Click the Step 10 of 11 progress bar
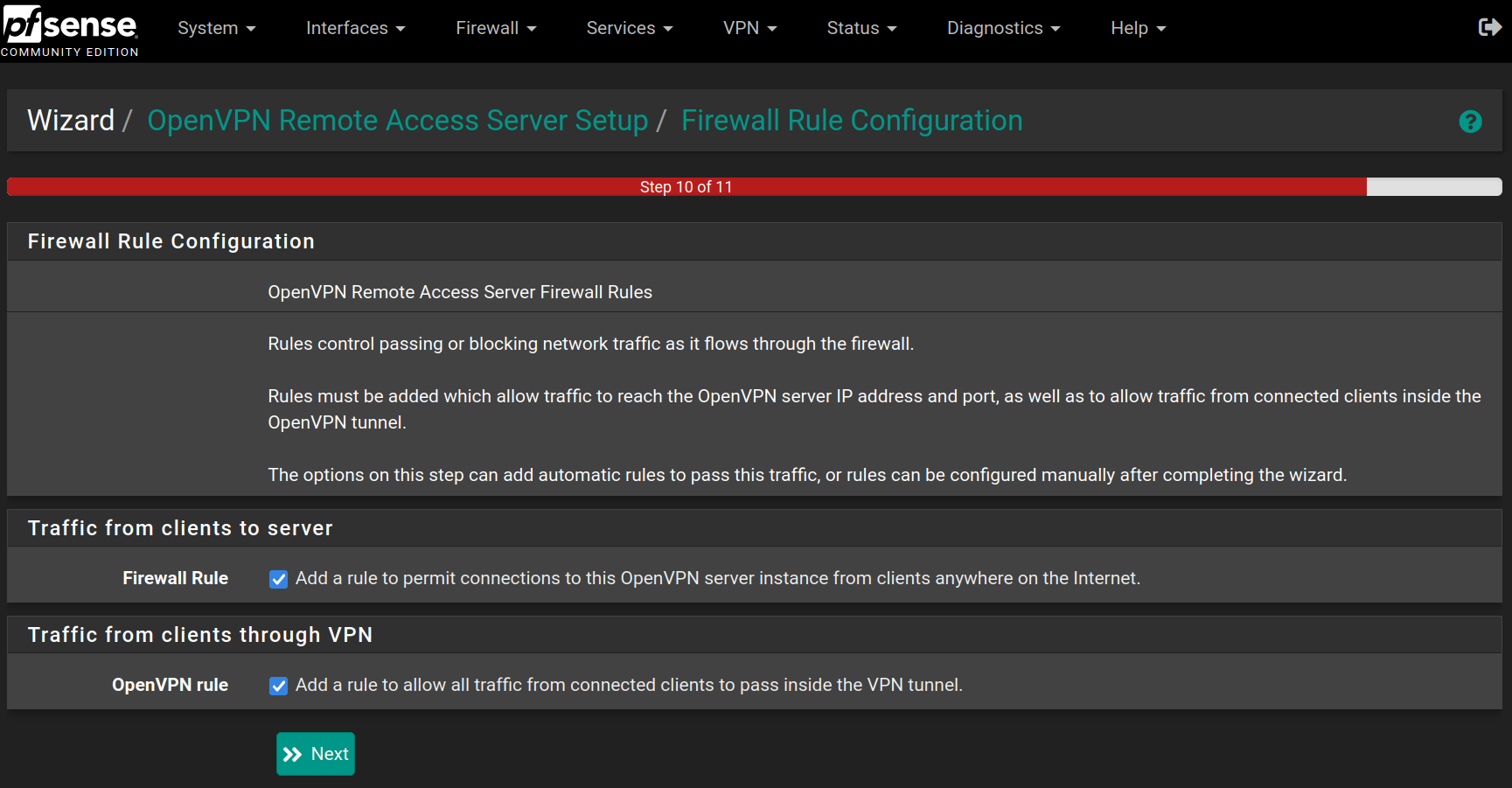Screen dimensions: 1512x788 755,187
